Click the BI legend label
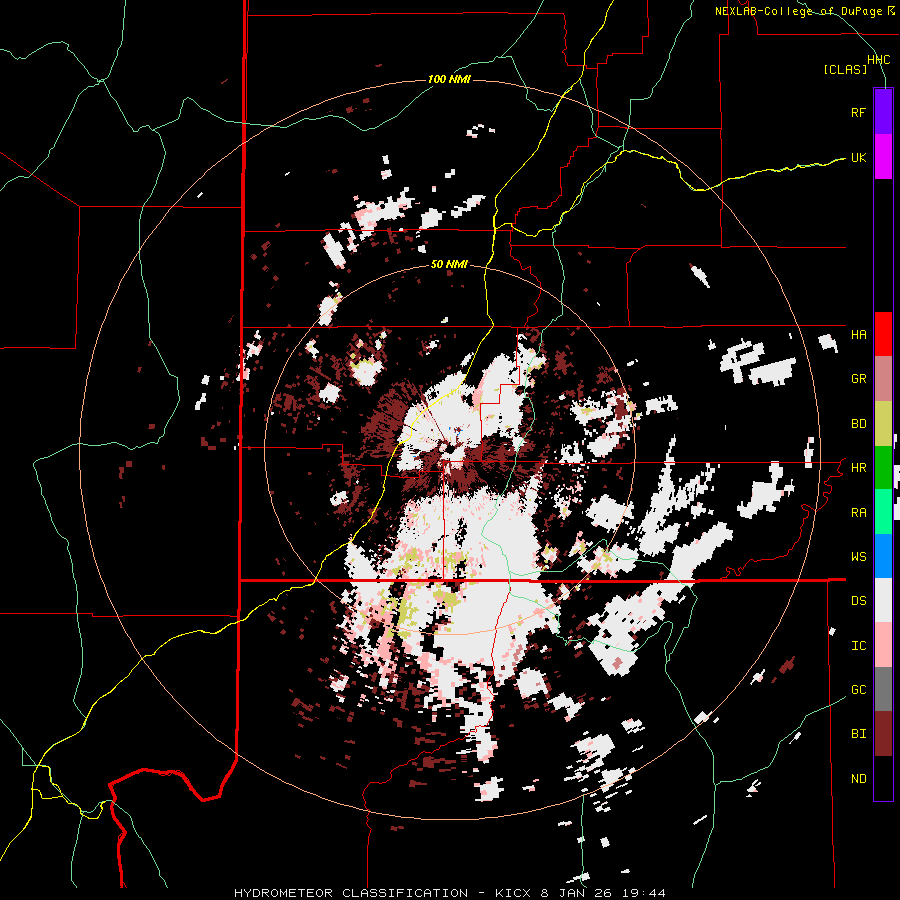Image resolution: width=900 pixels, height=900 pixels. click(858, 734)
